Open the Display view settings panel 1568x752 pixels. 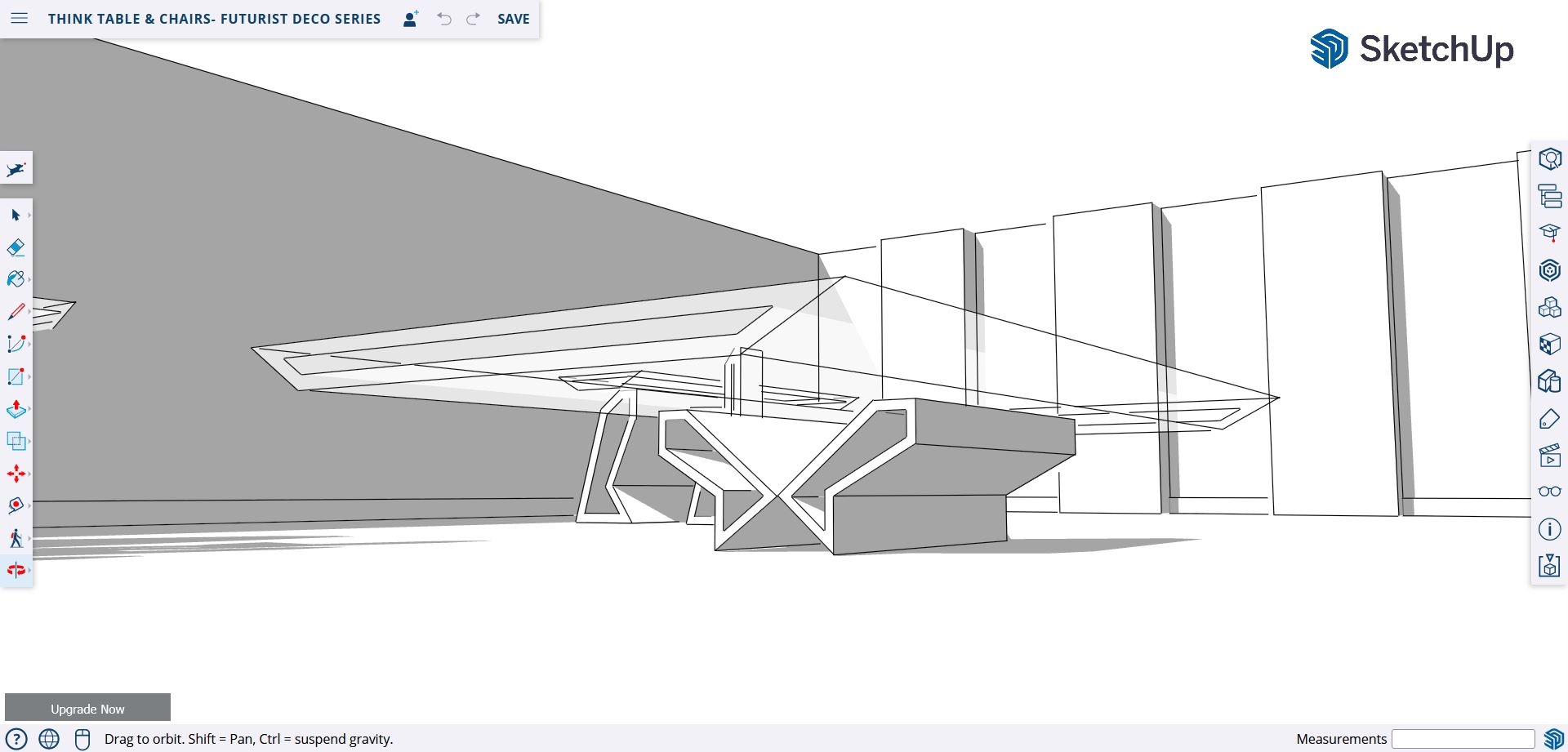1549,492
